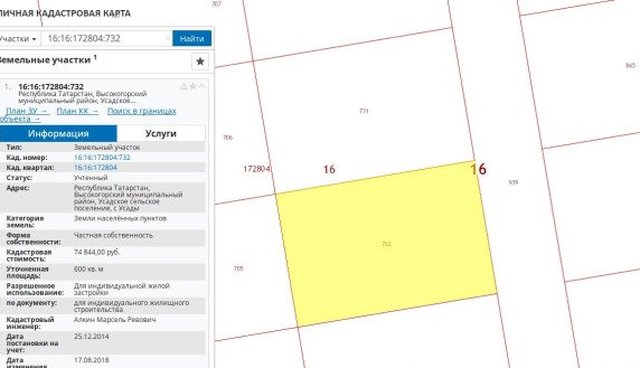Click parcel label 939 on the map
The height and width of the screenshot is (368, 640).
tap(513, 182)
